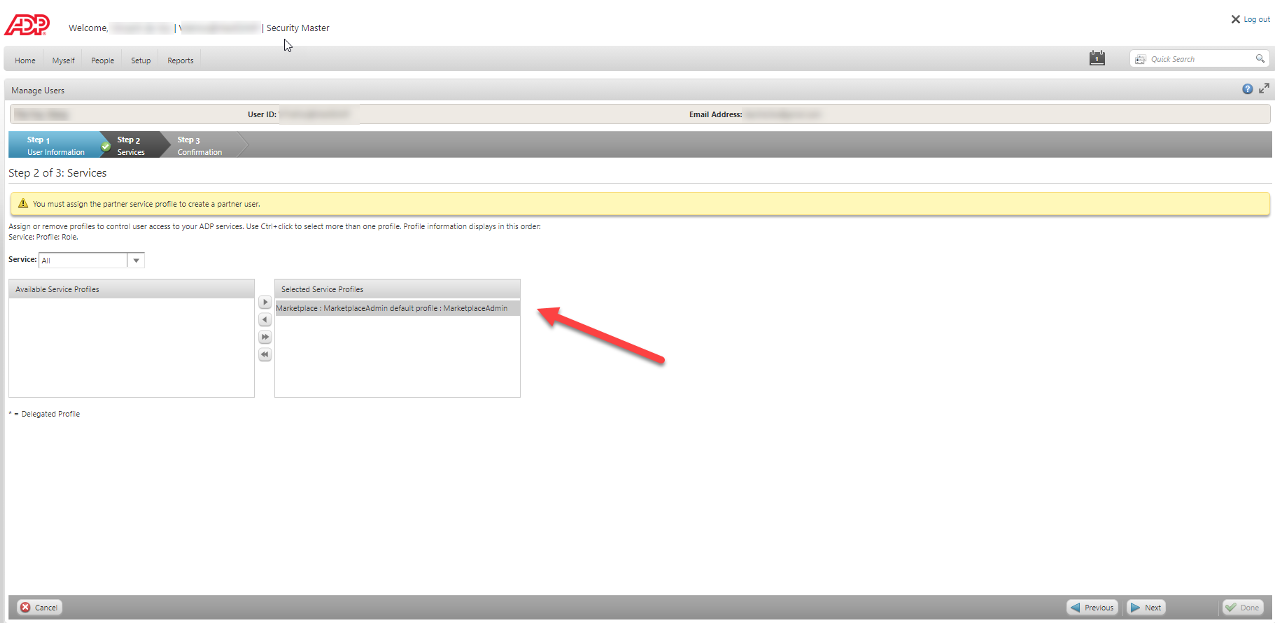Click the Next button
This screenshot has width=1288, height=630.
pyautogui.click(x=1145, y=607)
